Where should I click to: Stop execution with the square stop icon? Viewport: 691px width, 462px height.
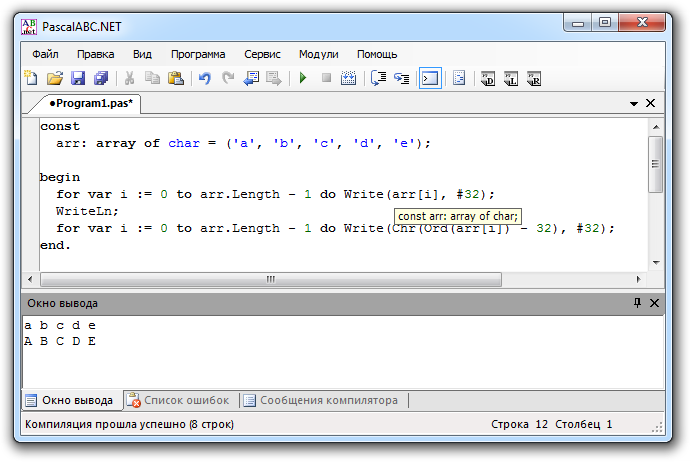pos(326,78)
